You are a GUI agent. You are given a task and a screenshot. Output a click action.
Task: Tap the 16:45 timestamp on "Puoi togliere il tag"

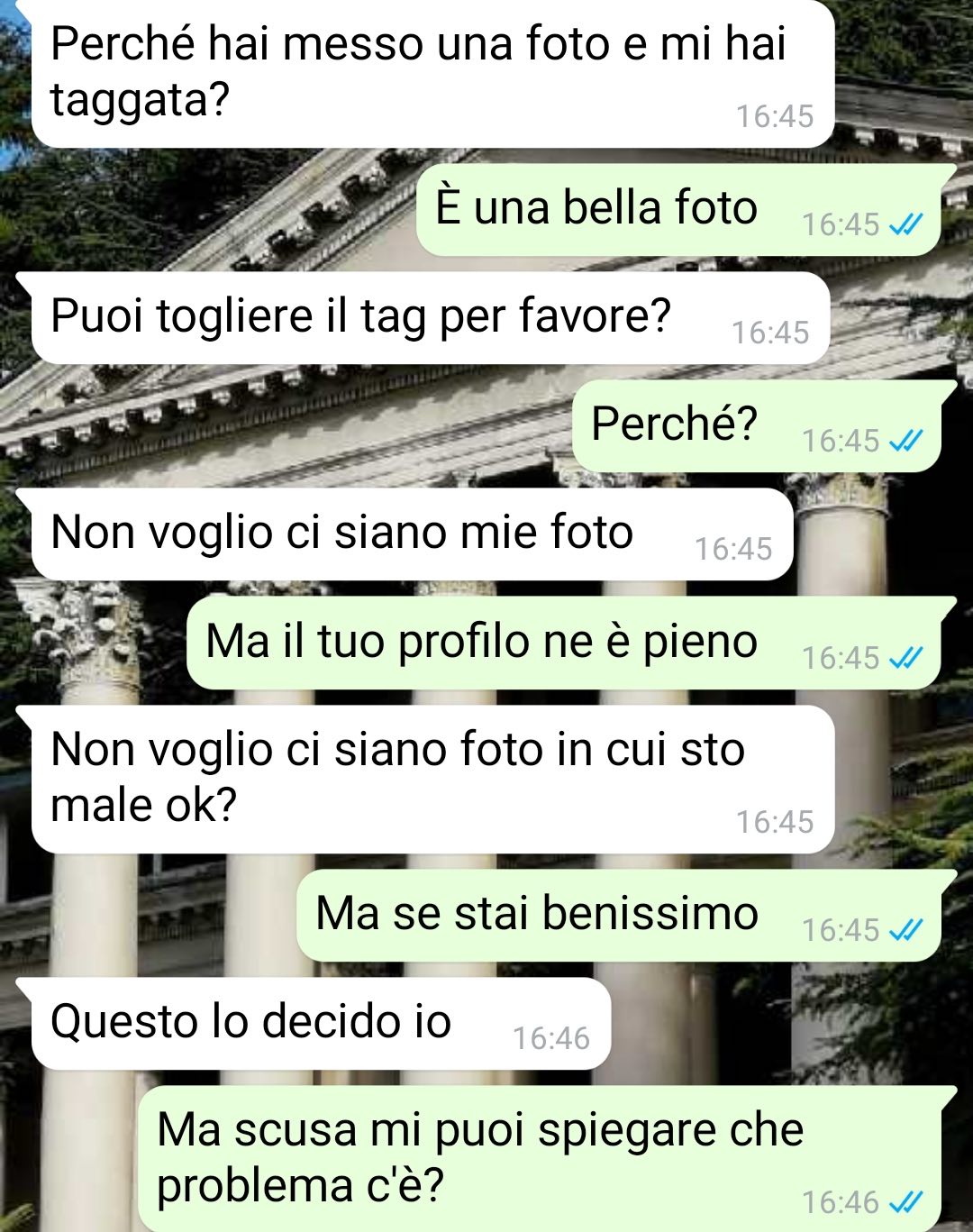coord(770,333)
